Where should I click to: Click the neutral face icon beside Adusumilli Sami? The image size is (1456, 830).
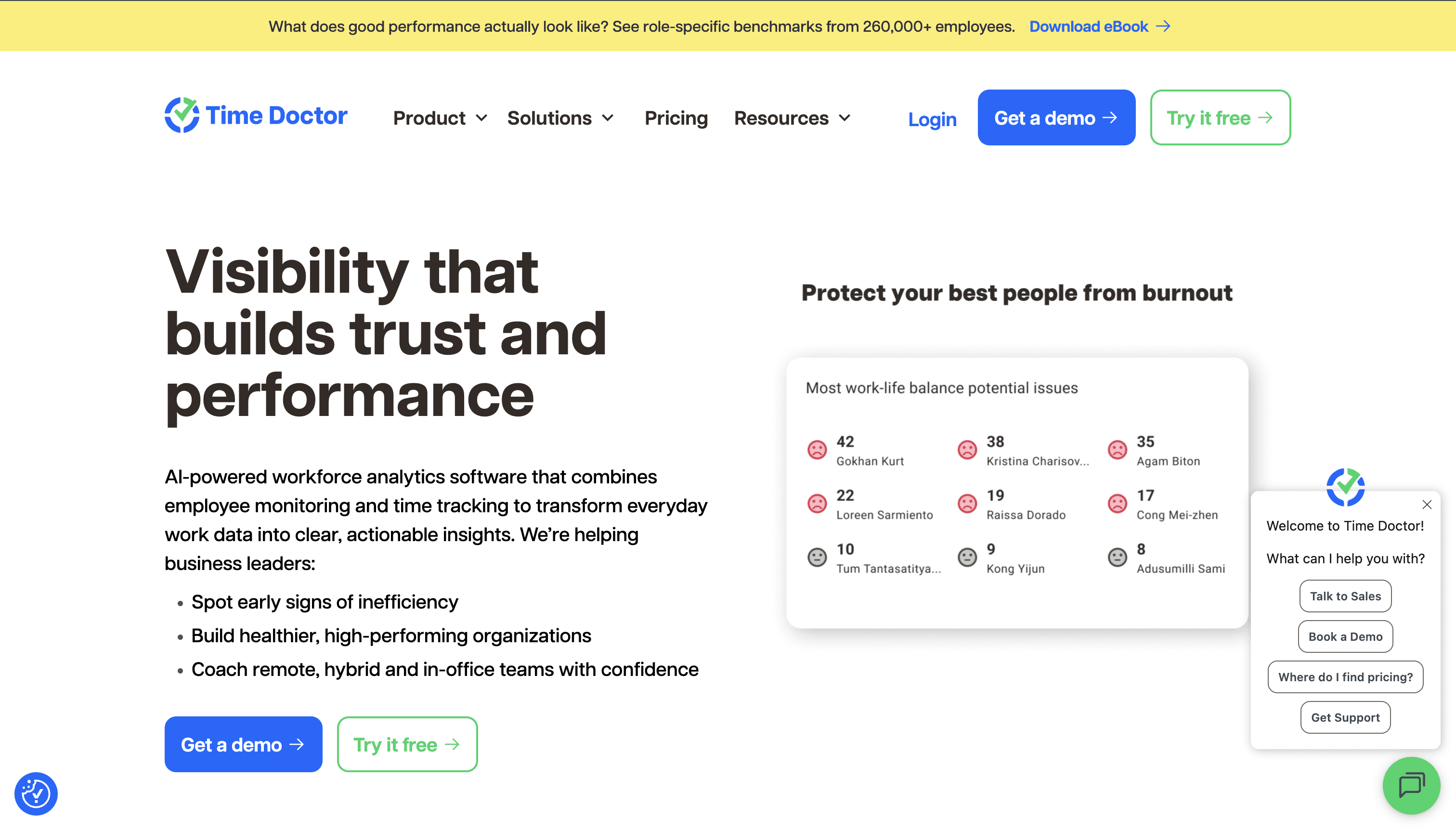(1118, 557)
